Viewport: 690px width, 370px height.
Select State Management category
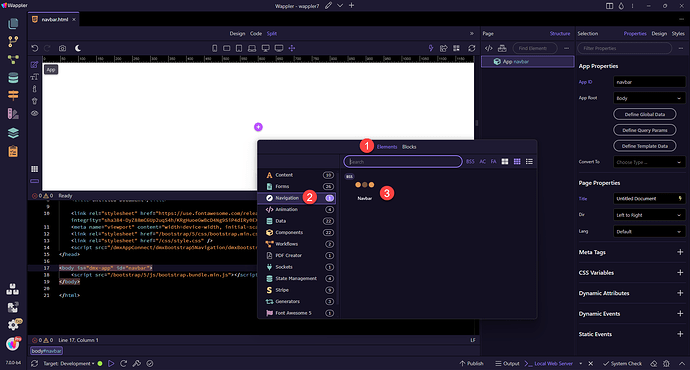297,278
